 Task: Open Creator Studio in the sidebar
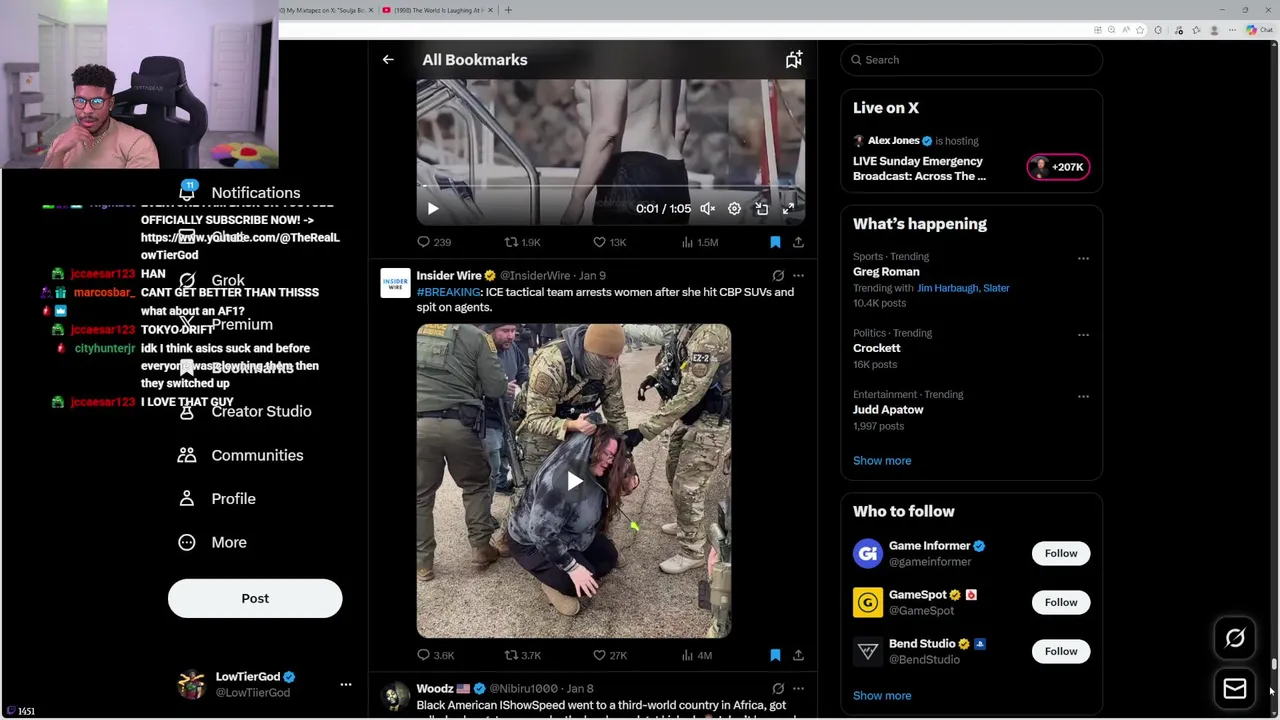[245, 411]
